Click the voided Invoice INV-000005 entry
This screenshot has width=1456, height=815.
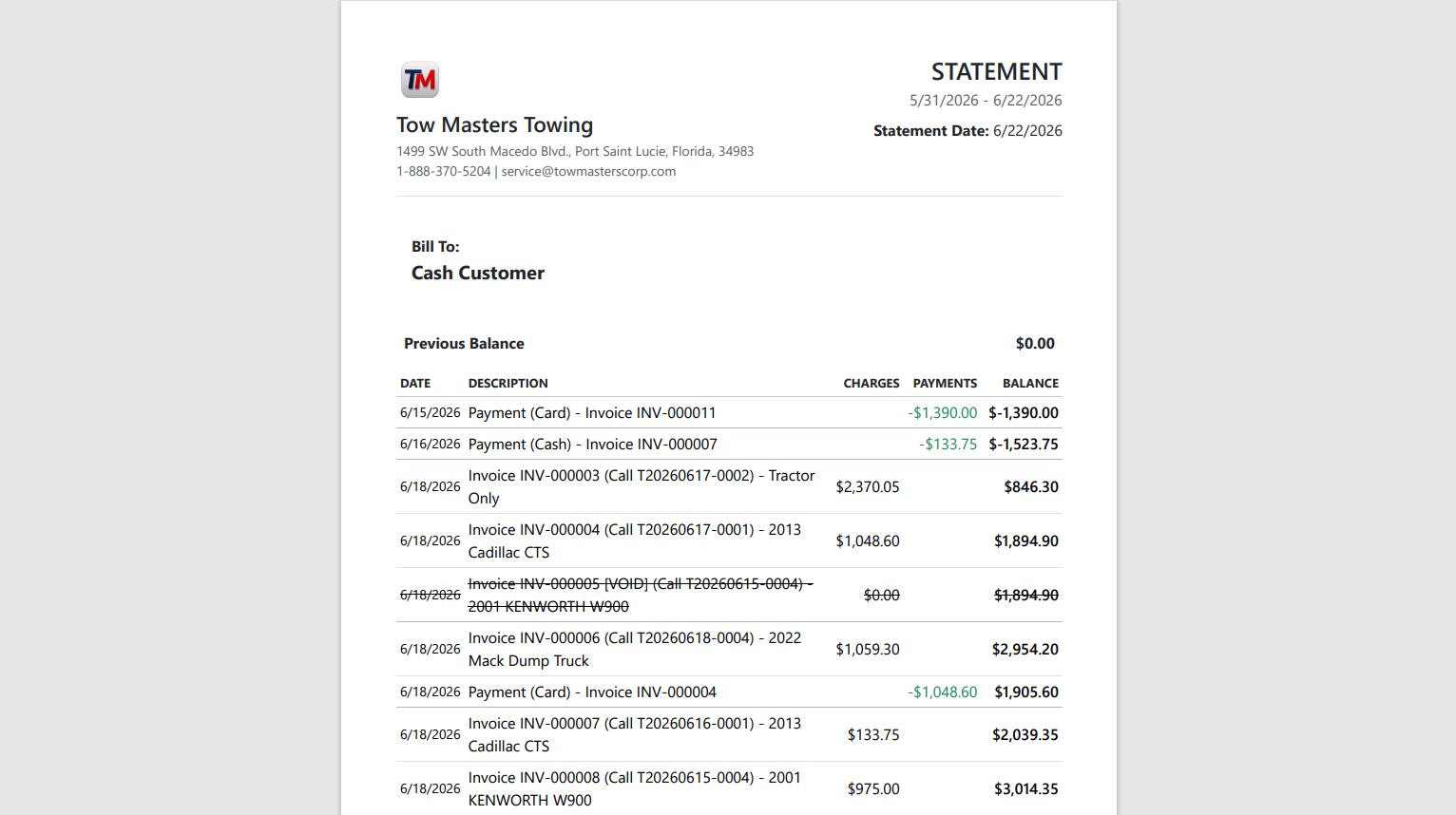[641, 596]
